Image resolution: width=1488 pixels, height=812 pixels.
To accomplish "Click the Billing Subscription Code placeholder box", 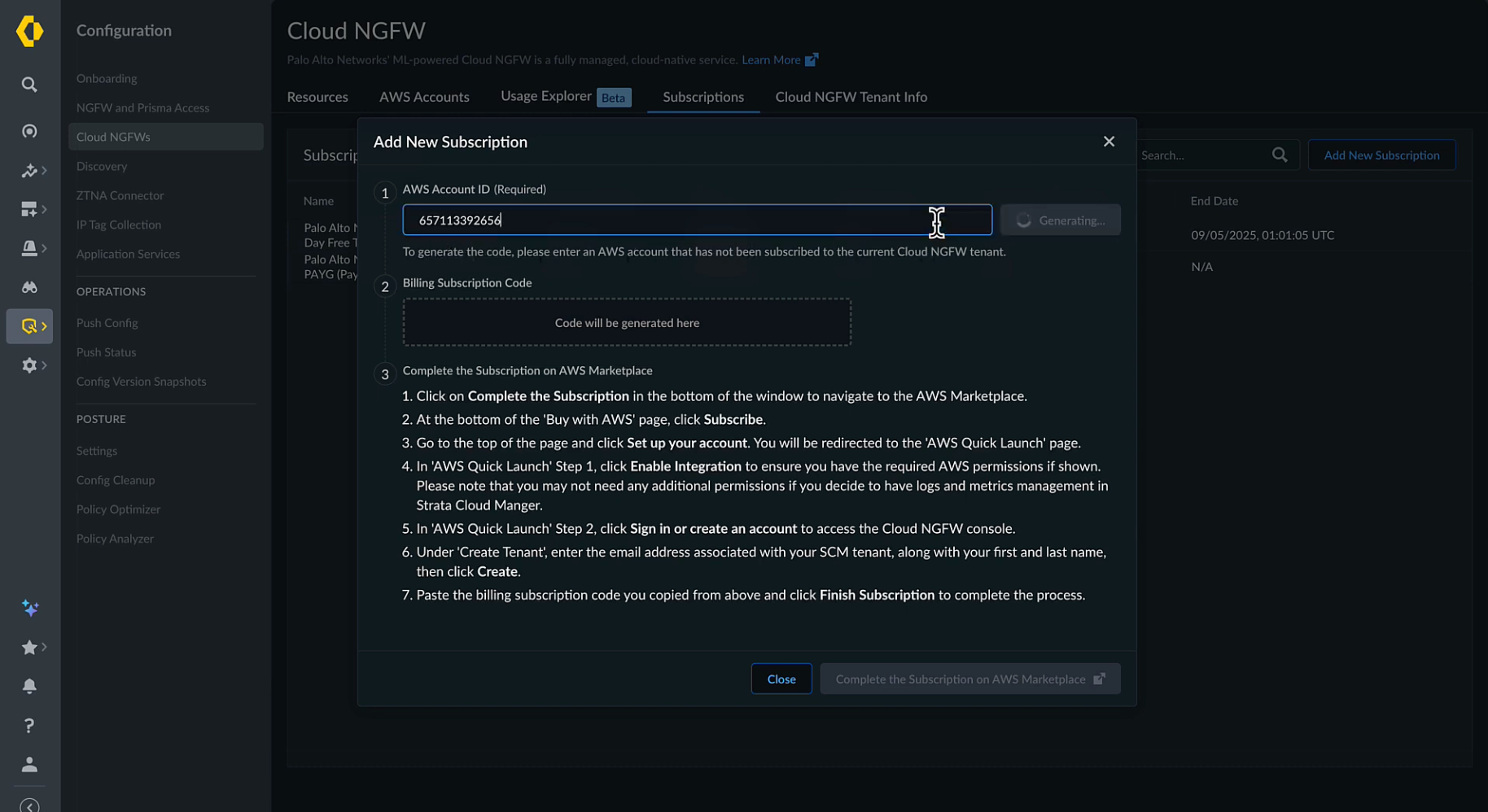I will [x=628, y=322].
